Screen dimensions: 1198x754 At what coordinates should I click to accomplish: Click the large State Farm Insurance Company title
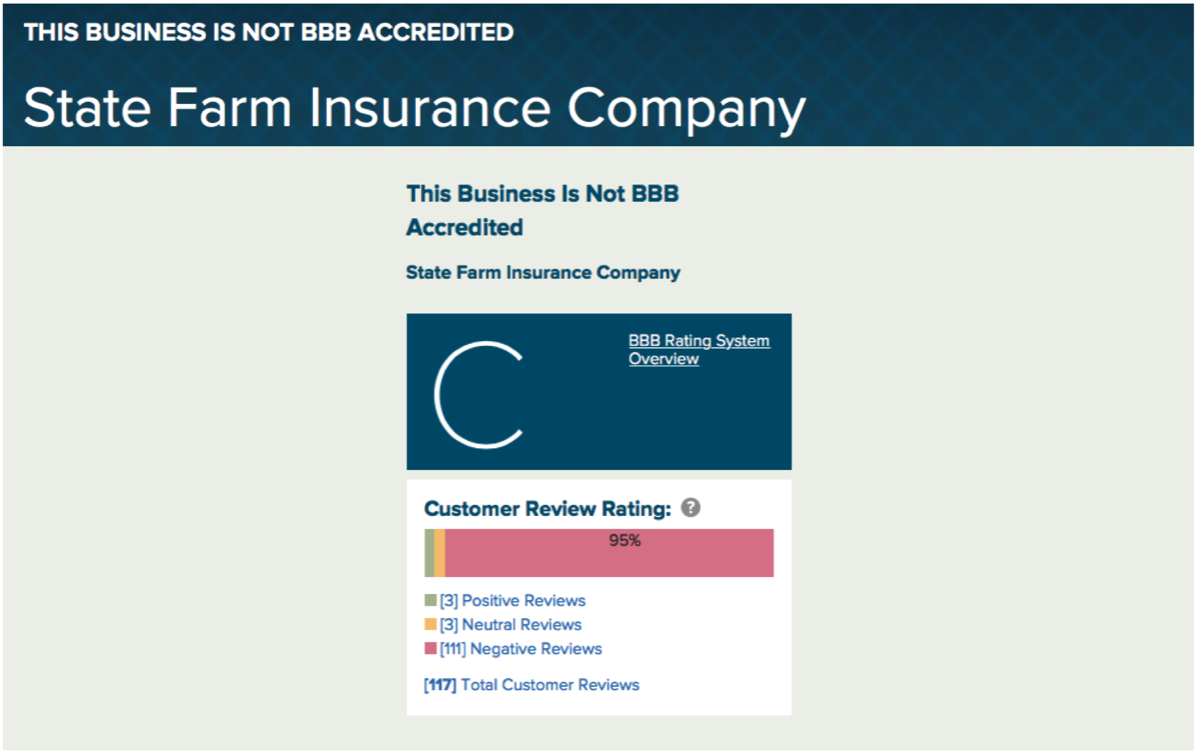point(414,108)
